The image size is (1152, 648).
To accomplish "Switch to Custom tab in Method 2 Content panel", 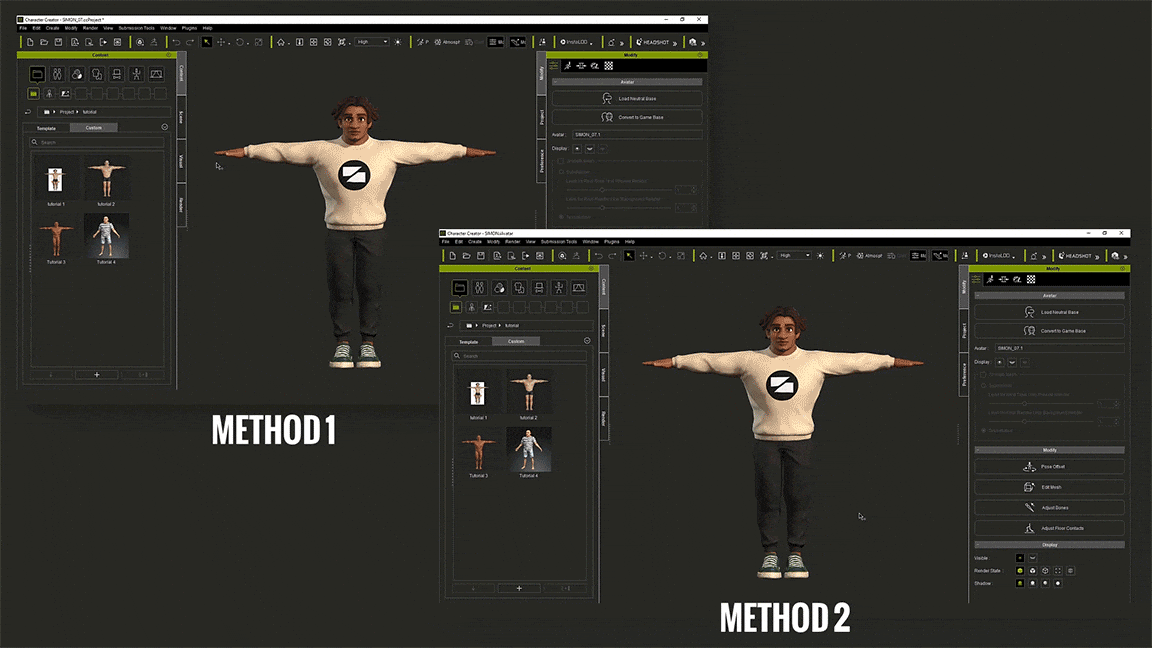I will coord(516,342).
